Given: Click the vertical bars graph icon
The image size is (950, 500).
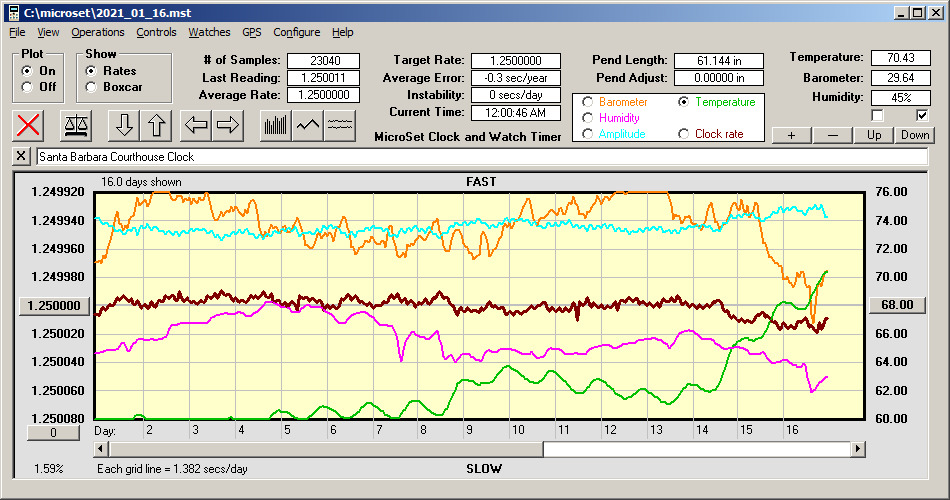Looking at the screenshot, I should tap(275, 125).
